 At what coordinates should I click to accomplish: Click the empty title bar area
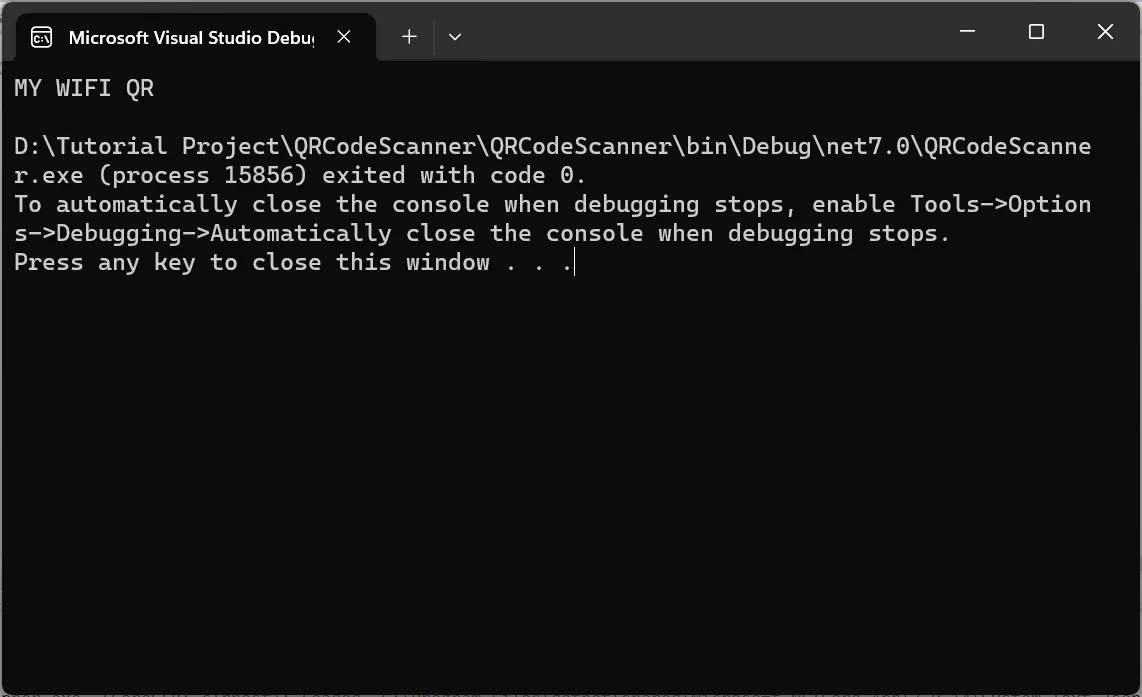tap(700, 32)
